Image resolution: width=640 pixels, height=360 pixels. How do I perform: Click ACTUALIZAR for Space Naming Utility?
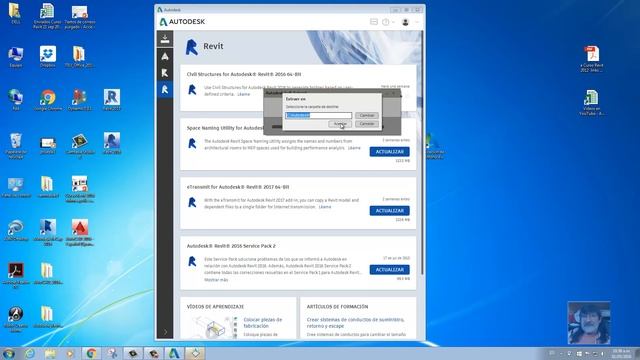click(x=389, y=152)
